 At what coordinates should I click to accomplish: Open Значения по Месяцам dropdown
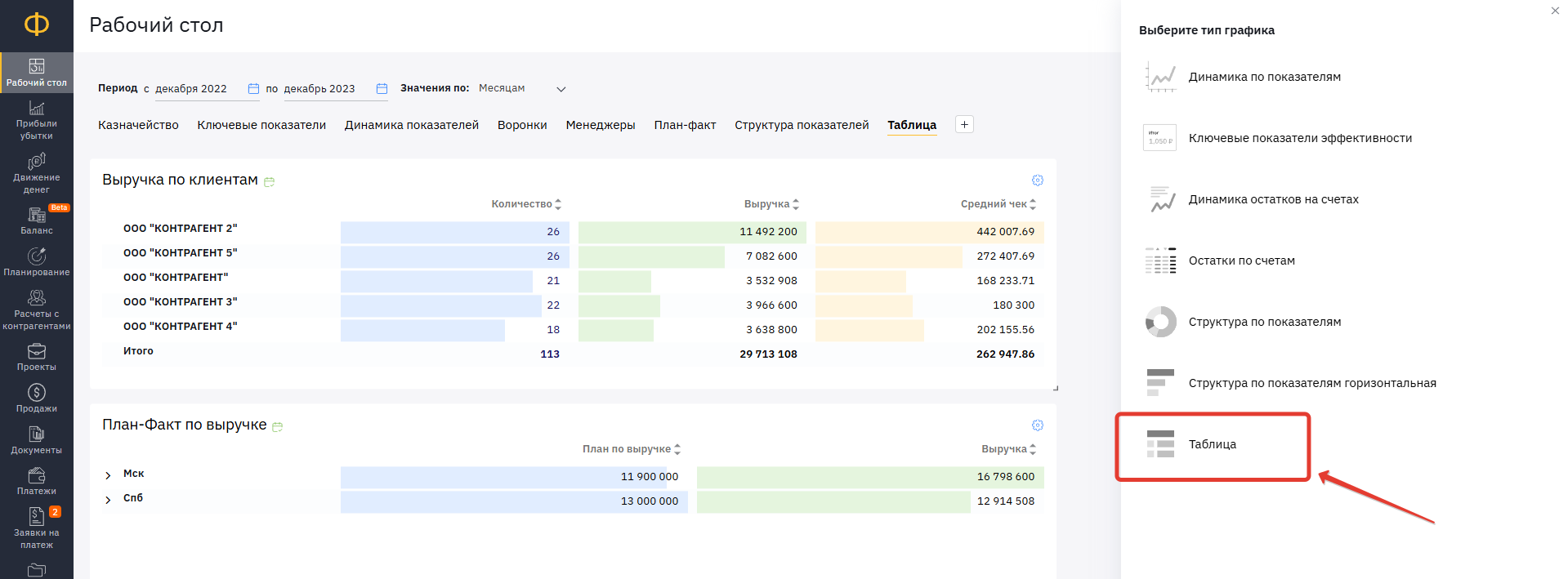coord(521,88)
